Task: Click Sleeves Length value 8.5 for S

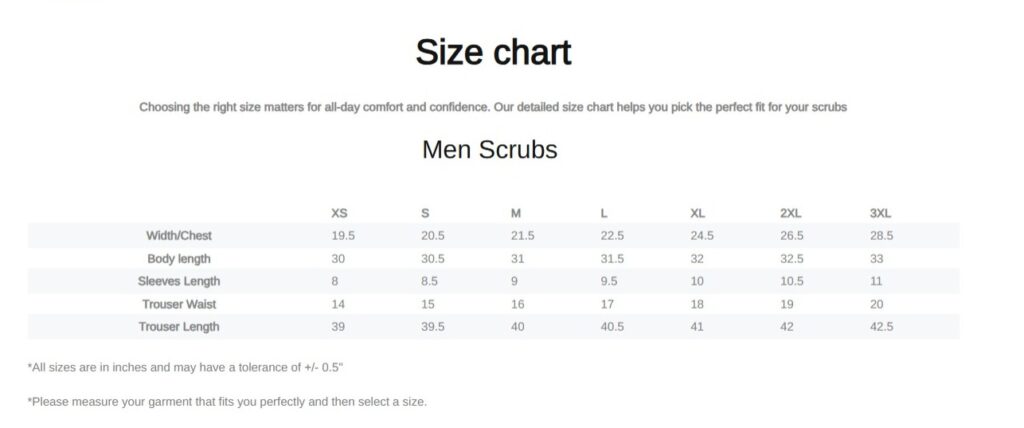Action: (x=430, y=281)
